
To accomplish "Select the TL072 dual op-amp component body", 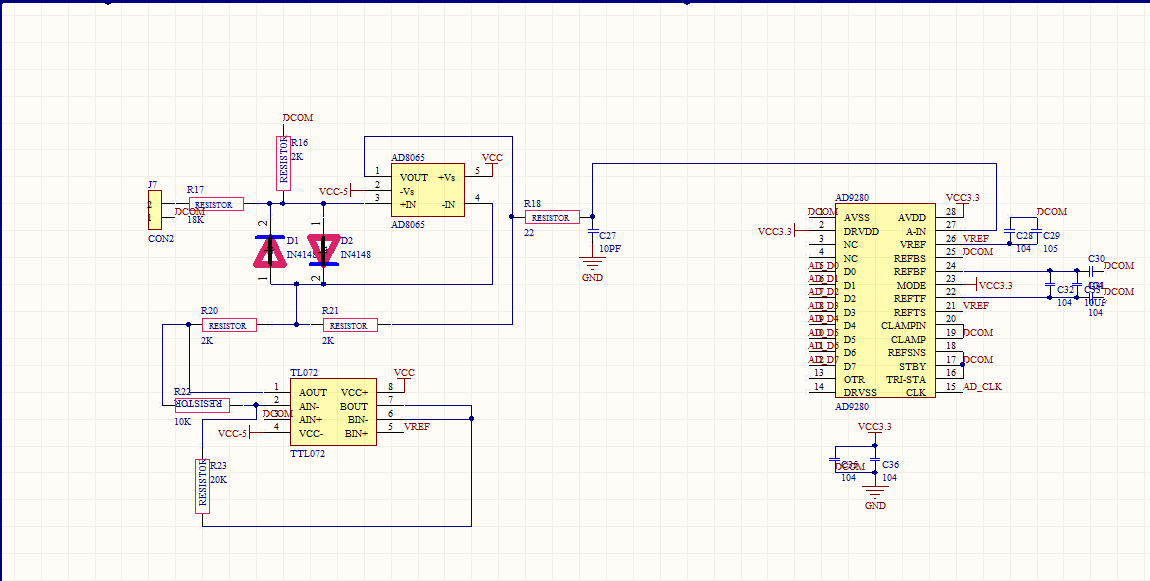I will click(333, 412).
